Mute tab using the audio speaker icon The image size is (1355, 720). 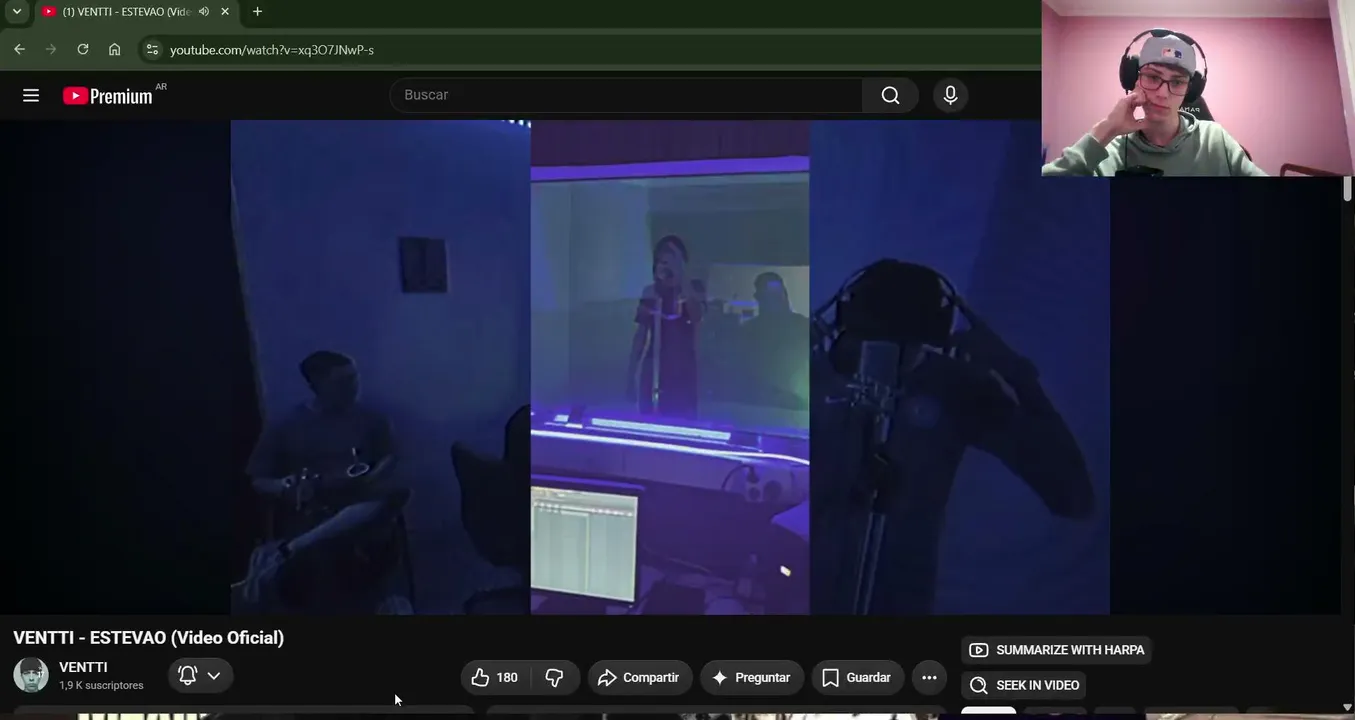(204, 12)
